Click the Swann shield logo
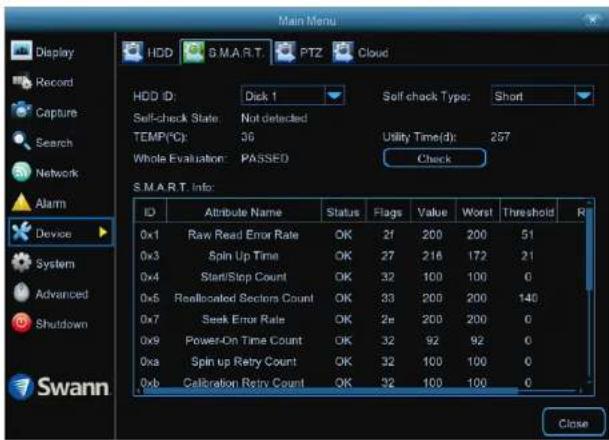Screen dimensions: 609x440 (21, 386)
